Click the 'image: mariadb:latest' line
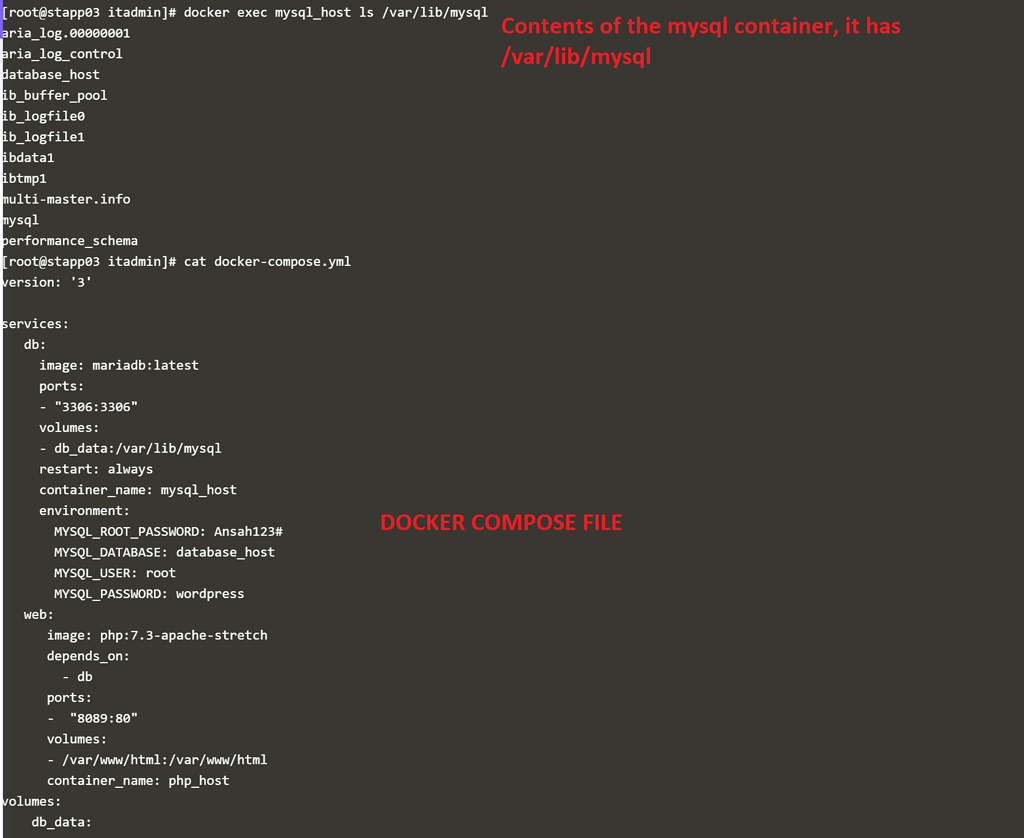The width and height of the screenshot is (1024, 838). [119, 365]
